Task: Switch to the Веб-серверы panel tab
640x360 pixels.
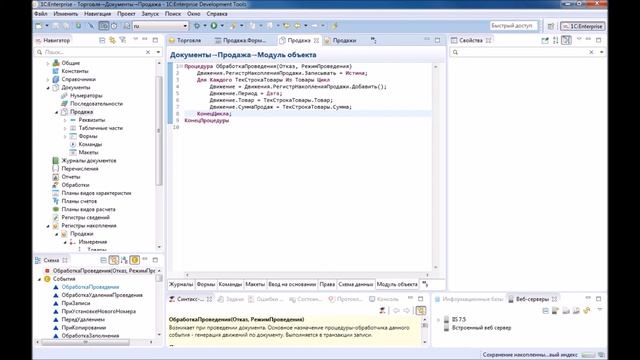Action: point(532,299)
